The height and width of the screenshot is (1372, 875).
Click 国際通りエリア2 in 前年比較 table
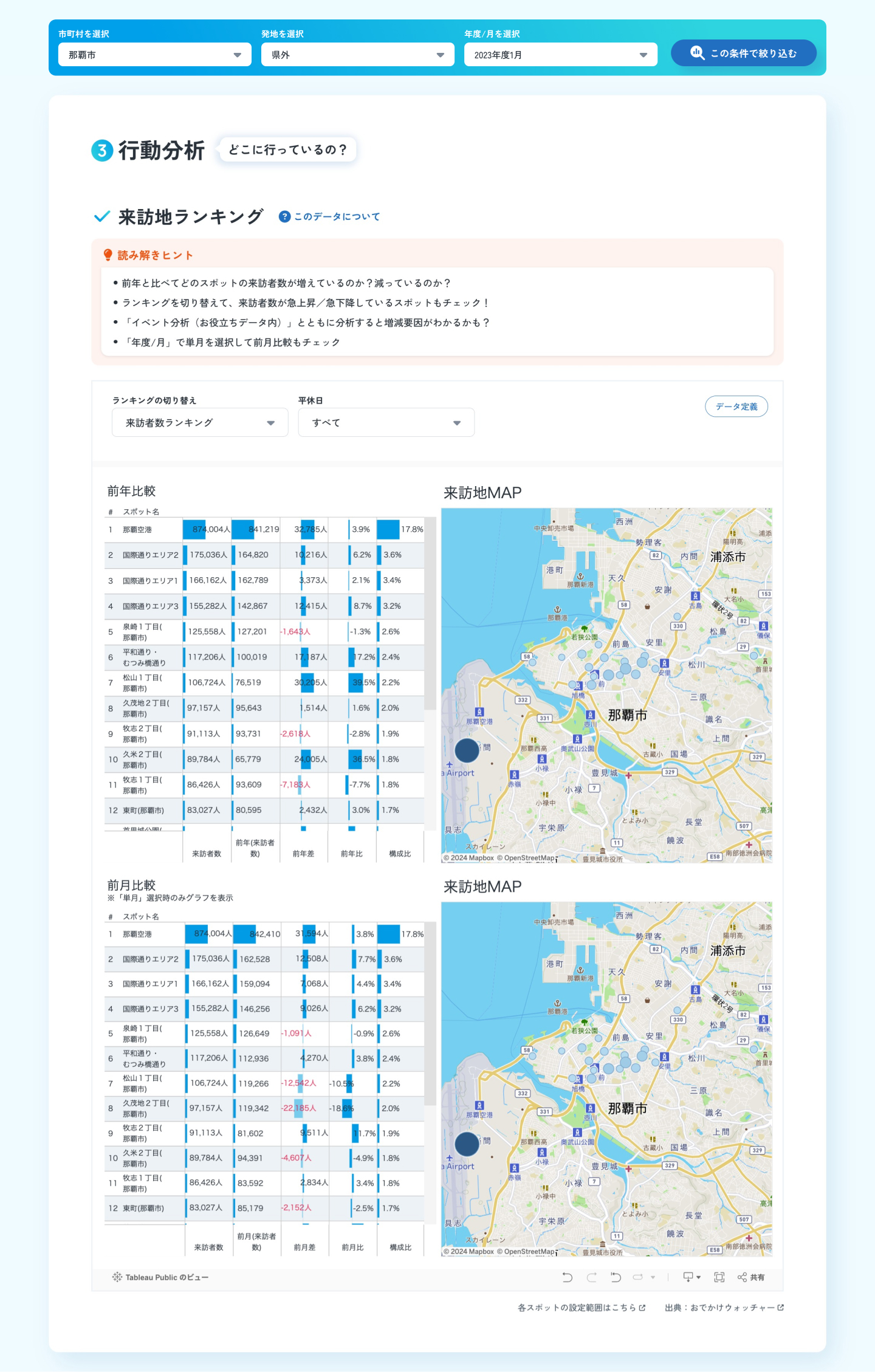151,555
